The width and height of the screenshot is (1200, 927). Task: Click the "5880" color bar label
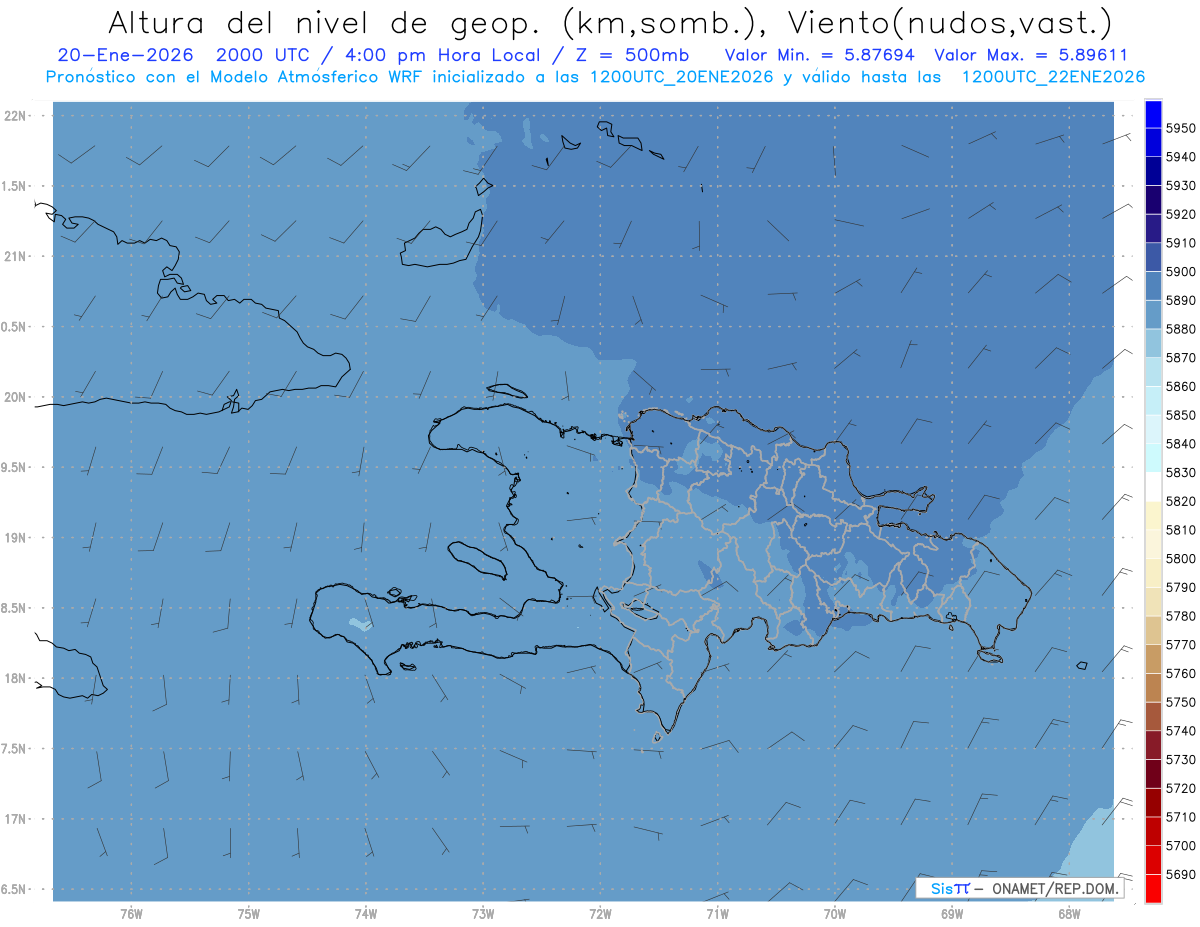pyautogui.click(x=1180, y=329)
